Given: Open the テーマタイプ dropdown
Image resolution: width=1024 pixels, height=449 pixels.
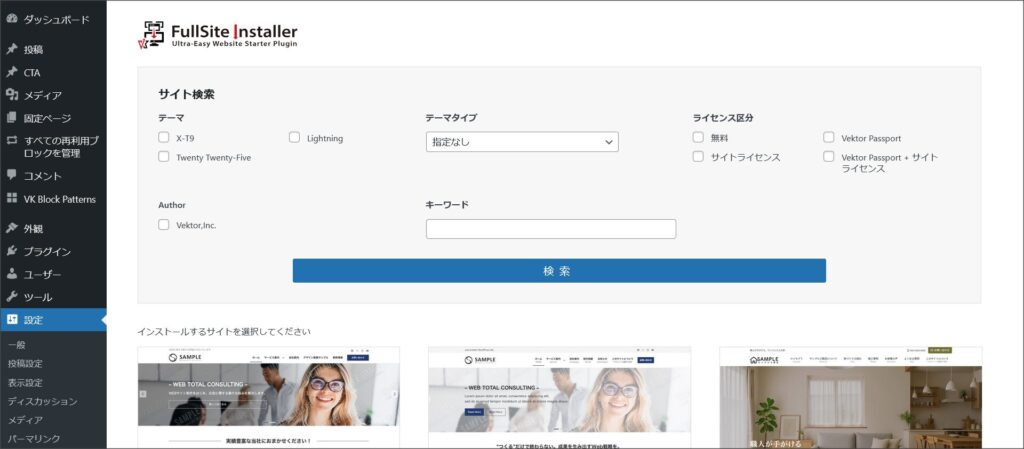Looking at the screenshot, I should [x=521, y=142].
